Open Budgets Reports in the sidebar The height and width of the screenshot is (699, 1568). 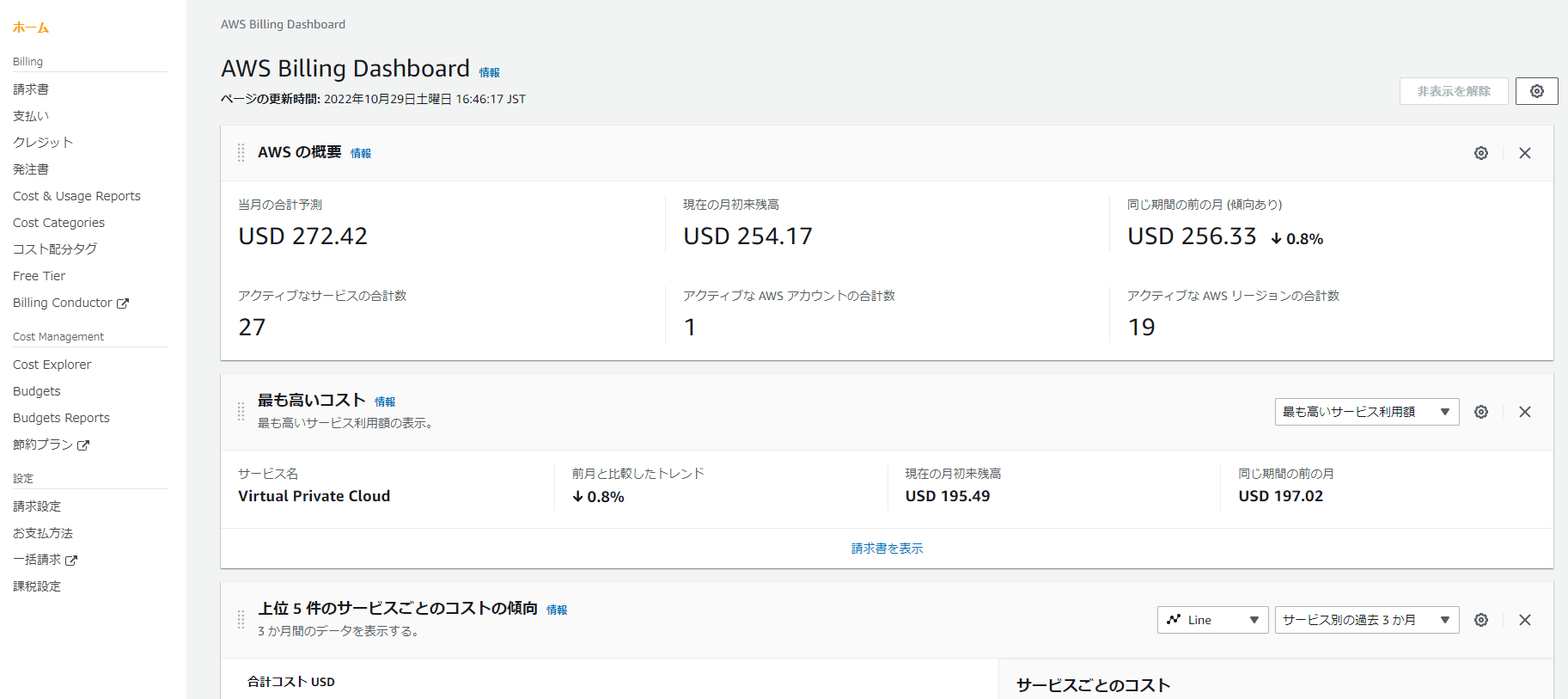point(61,418)
